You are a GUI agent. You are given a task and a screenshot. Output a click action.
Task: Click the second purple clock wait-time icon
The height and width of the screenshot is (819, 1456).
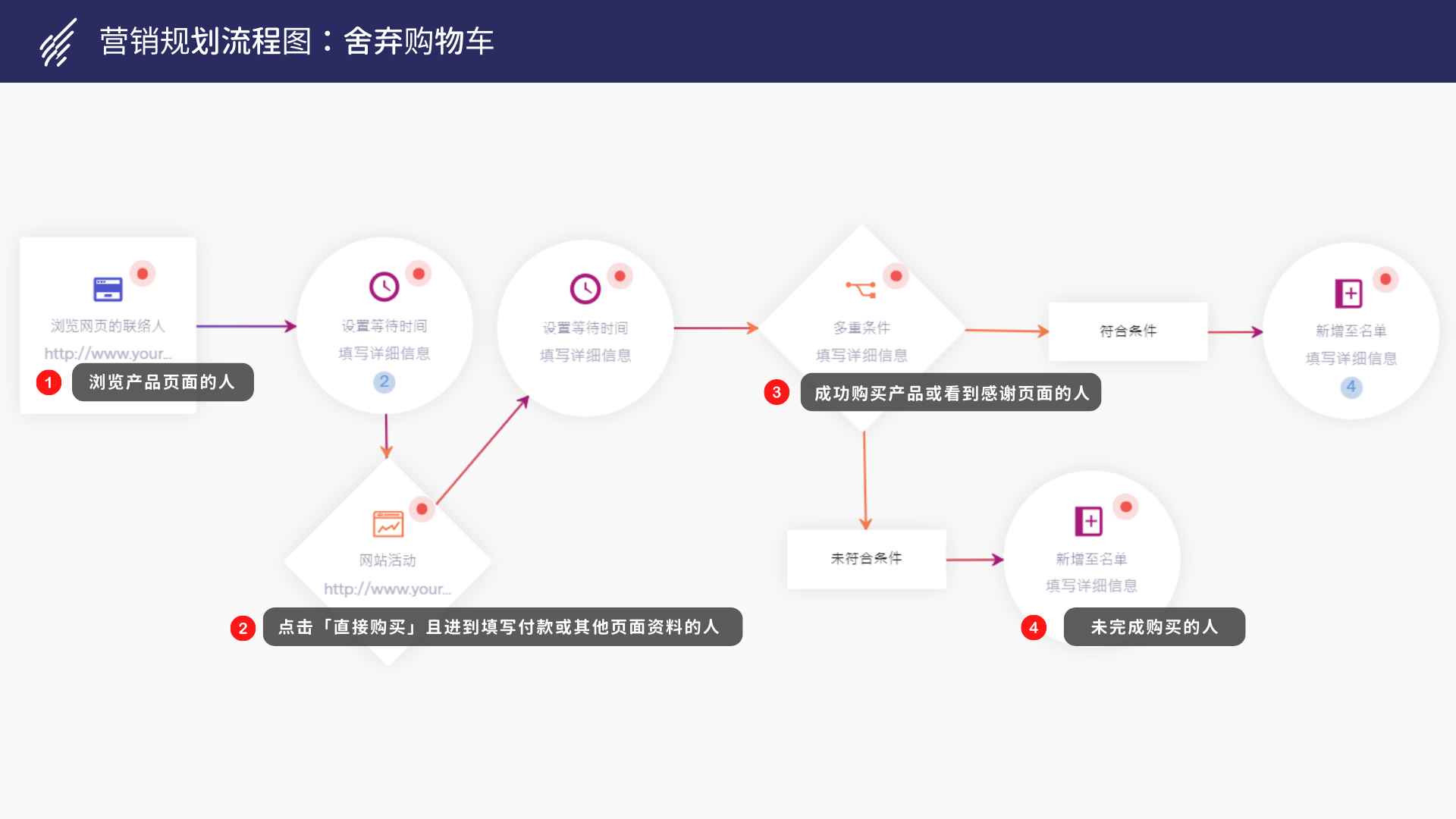pos(585,289)
